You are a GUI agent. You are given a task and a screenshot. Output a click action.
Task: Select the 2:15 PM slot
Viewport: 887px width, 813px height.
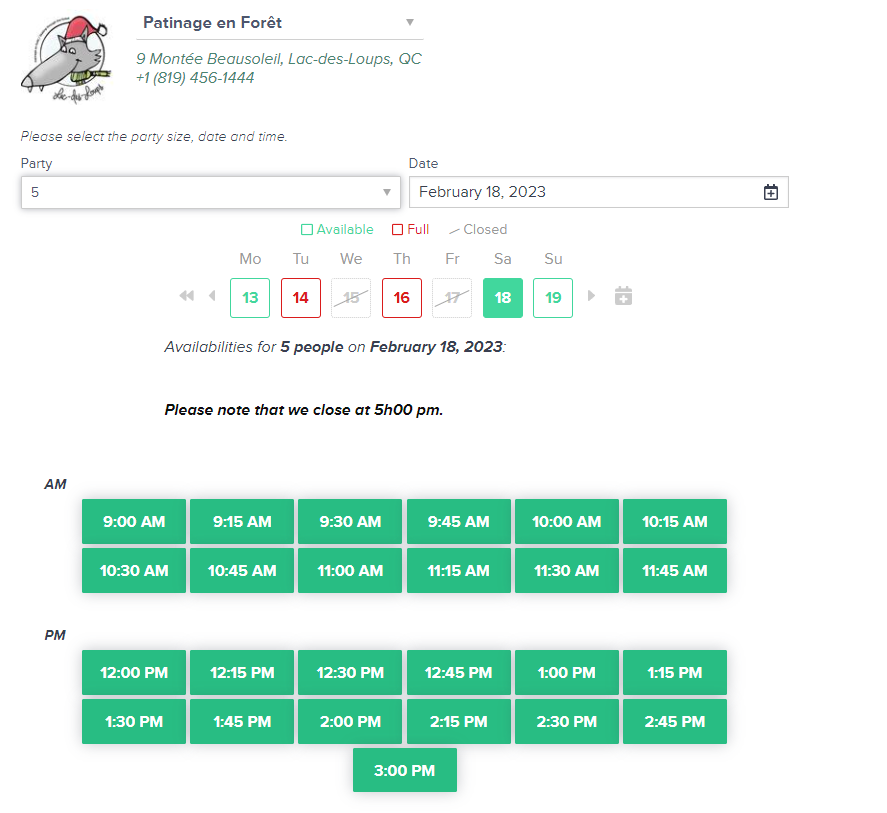pyautogui.click(x=459, y=722)
